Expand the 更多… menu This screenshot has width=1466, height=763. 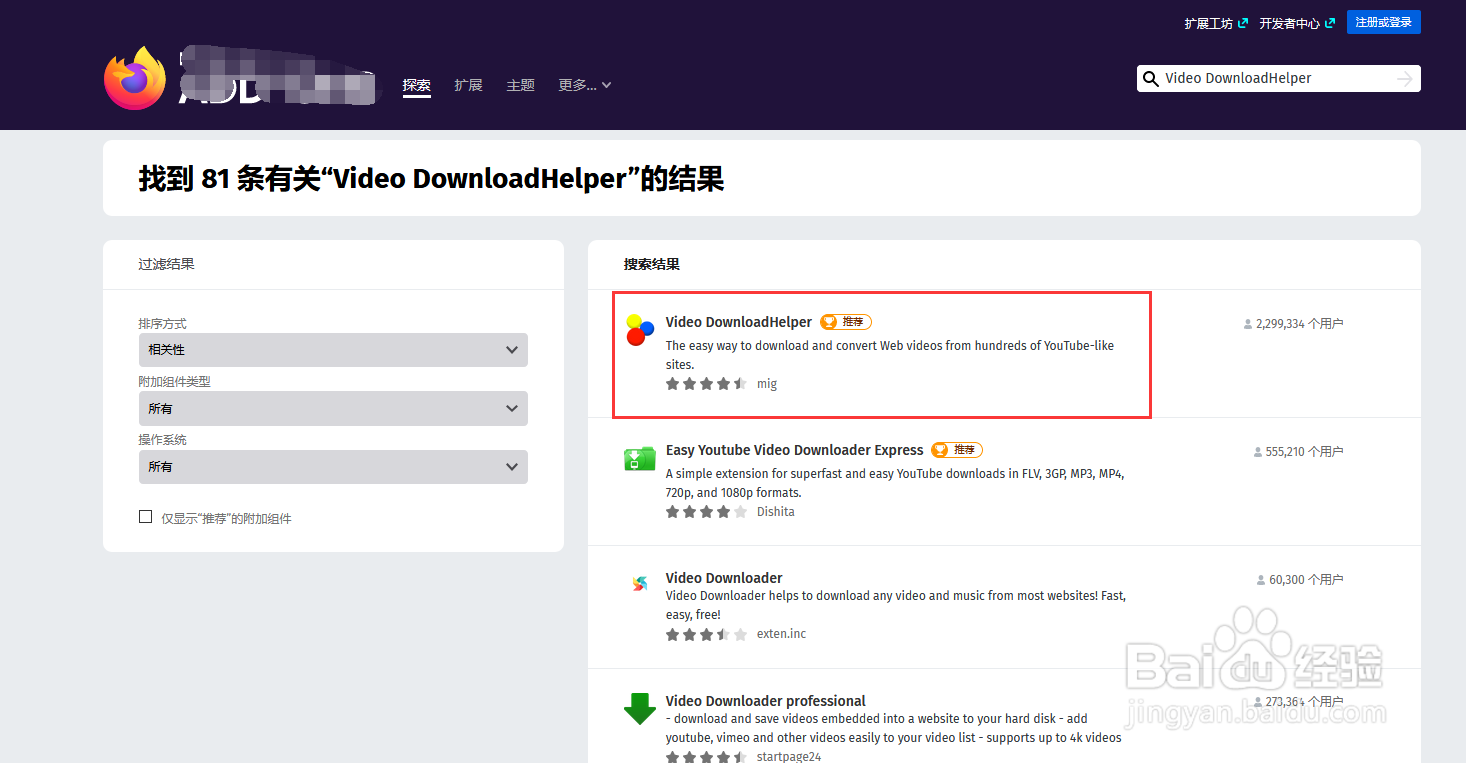[585, 85]
